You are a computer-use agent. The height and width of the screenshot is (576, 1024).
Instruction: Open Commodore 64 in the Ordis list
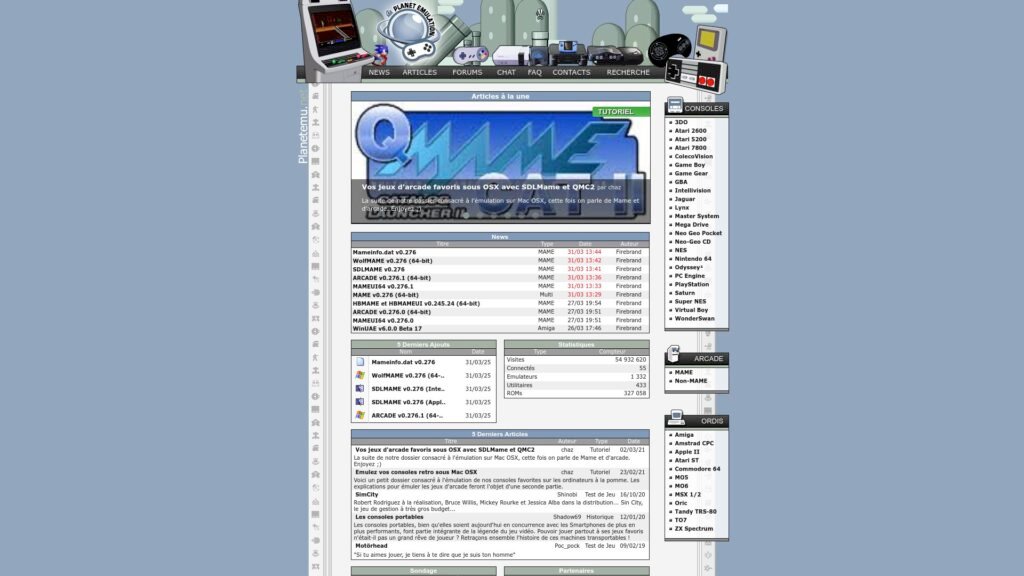pos(697,468)
